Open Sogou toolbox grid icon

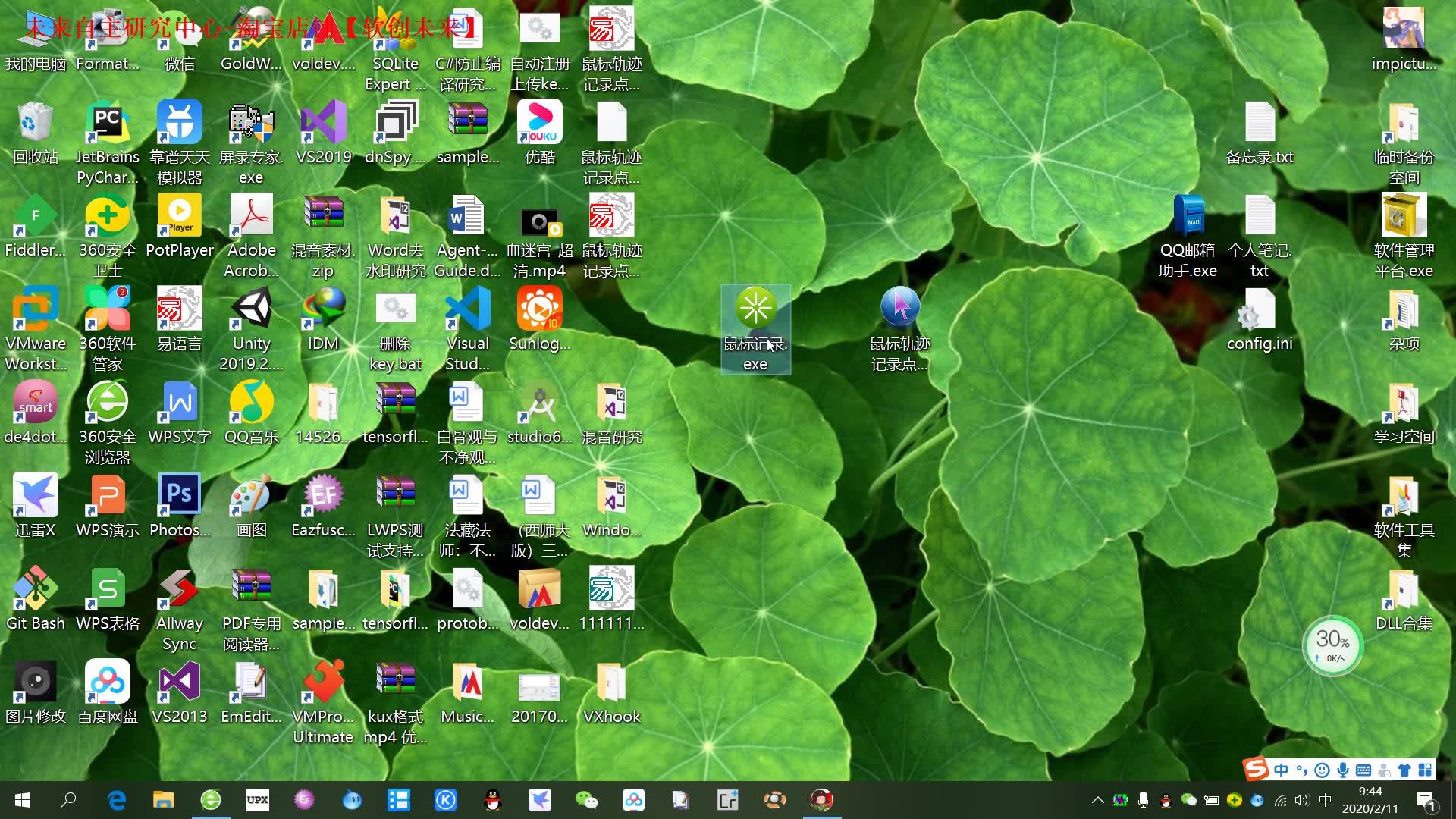(x=1425, y=770)
